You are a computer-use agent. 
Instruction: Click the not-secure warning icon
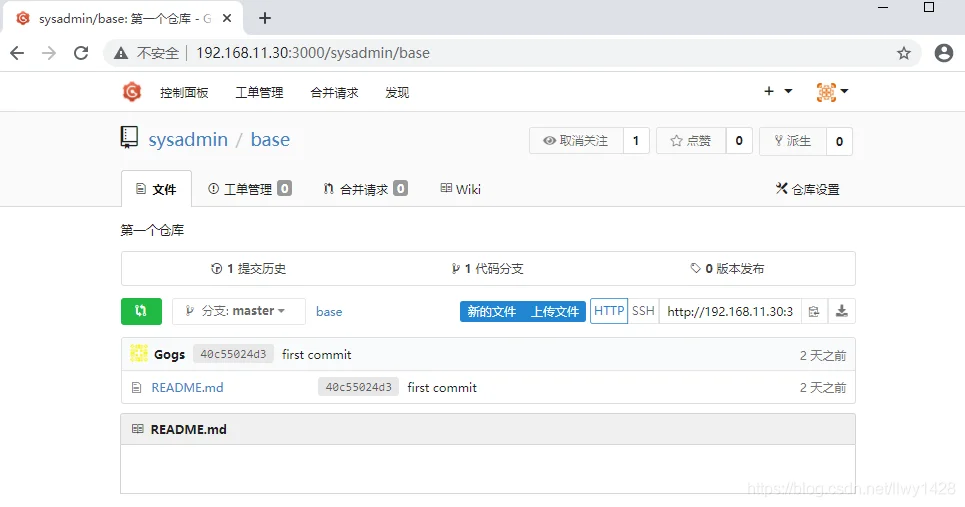click(121, 54)
